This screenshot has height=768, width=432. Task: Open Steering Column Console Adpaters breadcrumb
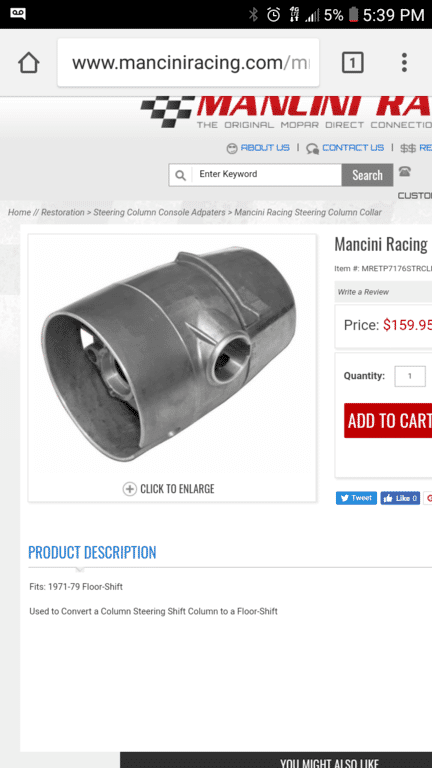[159, 212]
